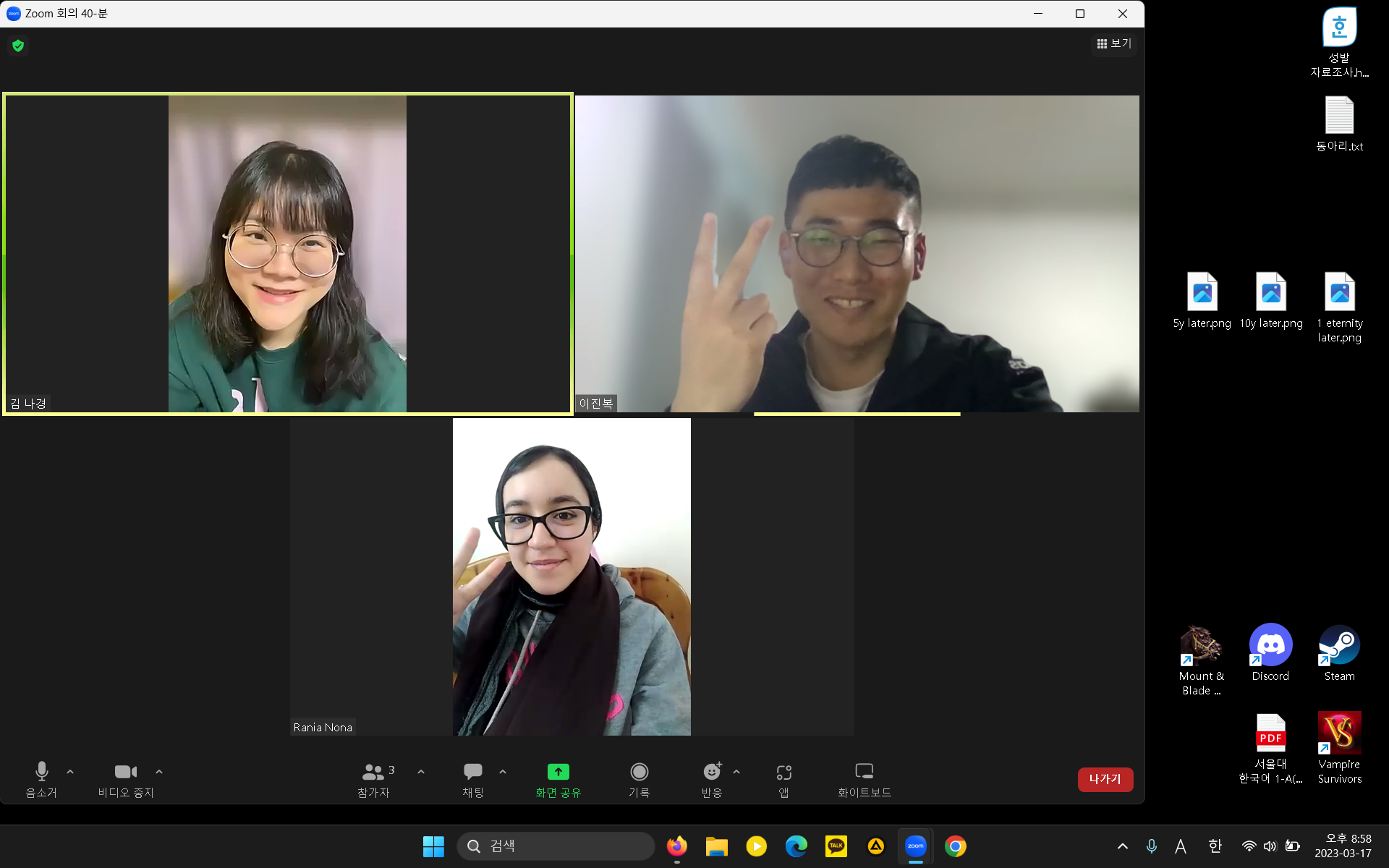Open the chat panel
Image resolution: width=1389 pixels, height=868 pixels.
(x=473, y=779)
